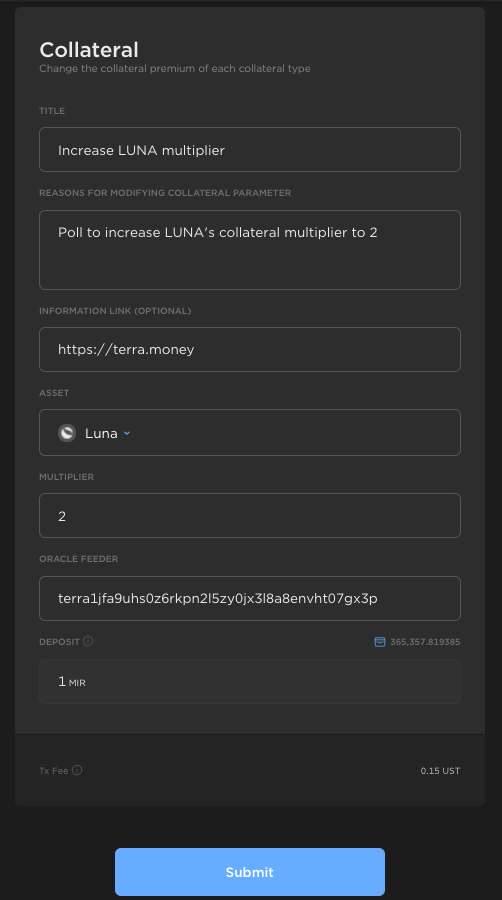Expand the asset dropdown chevron next to Luna
This screenshot has width=502, height=900.
coord(127,433)
